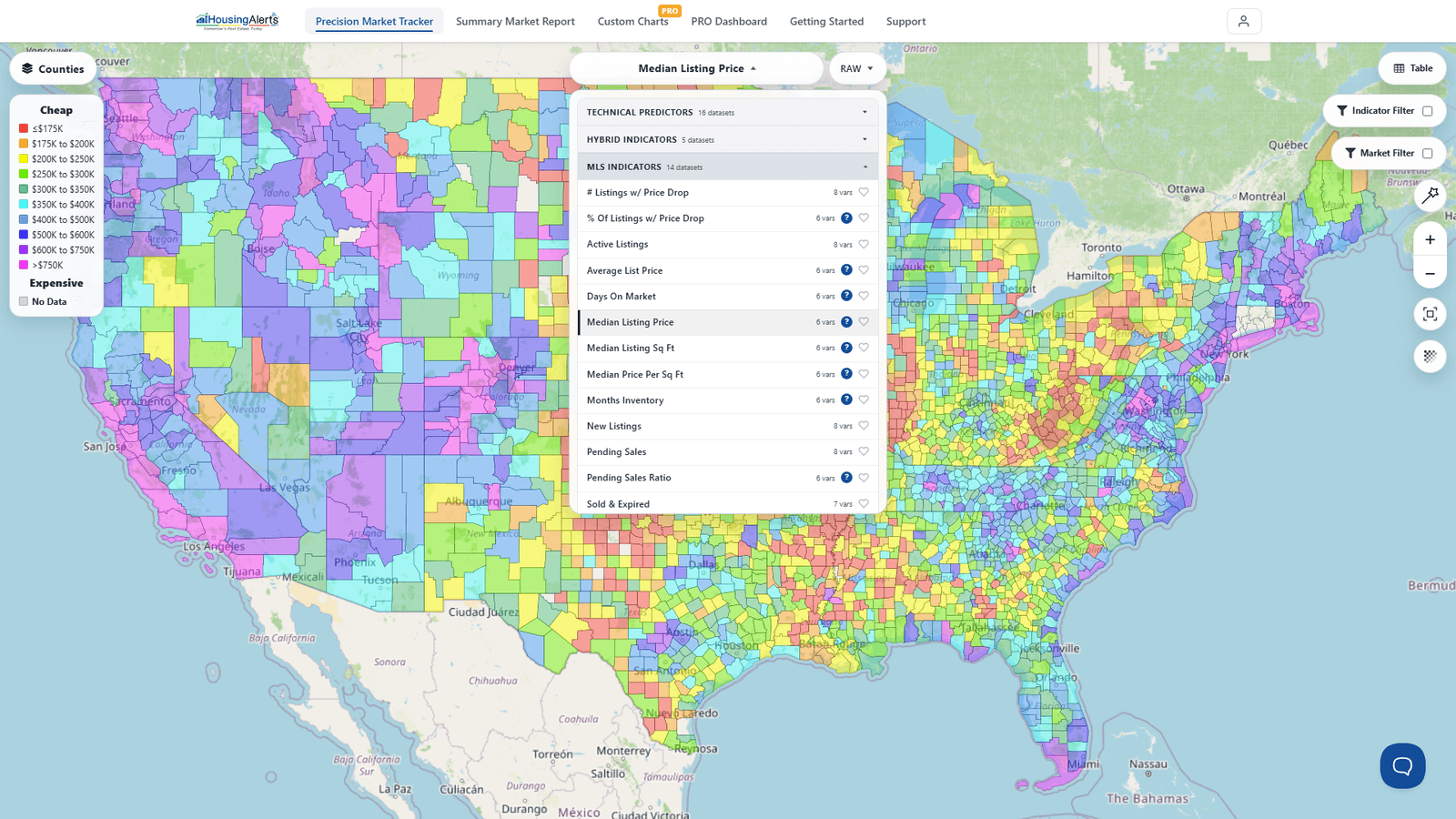The image size is (1456, 819).
Task: Open the chat support bubble
Action: pos(1402,766)
